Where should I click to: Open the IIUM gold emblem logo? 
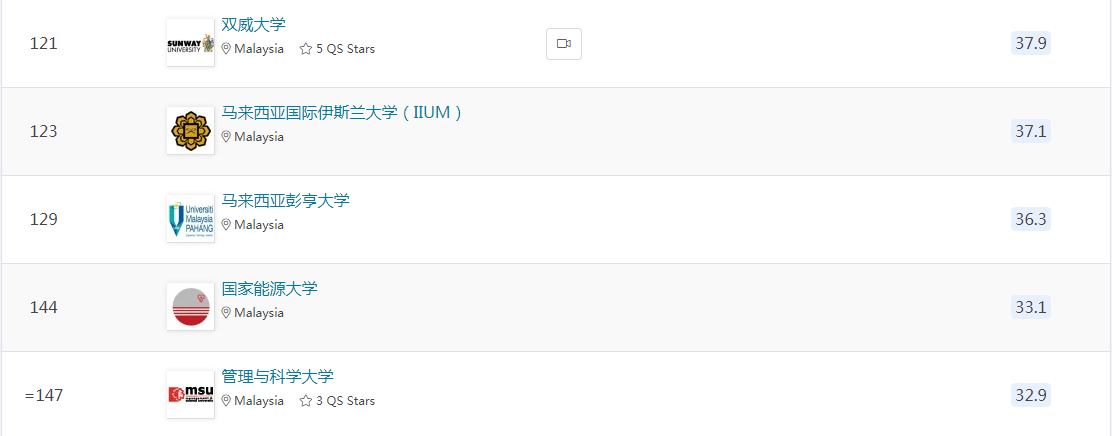tap(191, 131)
